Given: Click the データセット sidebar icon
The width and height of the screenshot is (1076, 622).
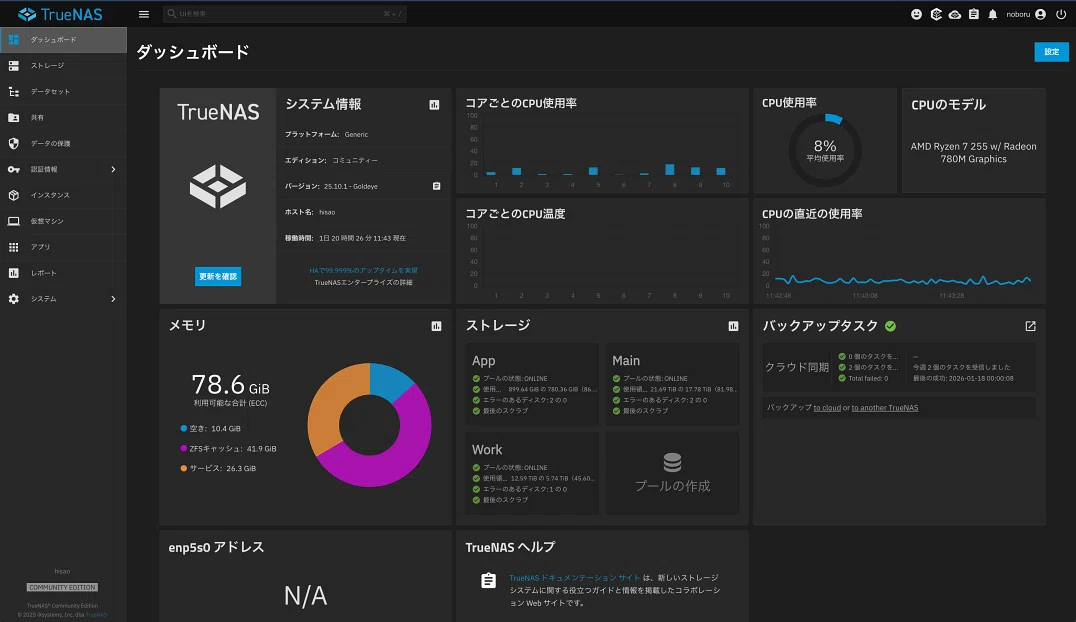Looking at the screenshot, I should pos(14,91).
